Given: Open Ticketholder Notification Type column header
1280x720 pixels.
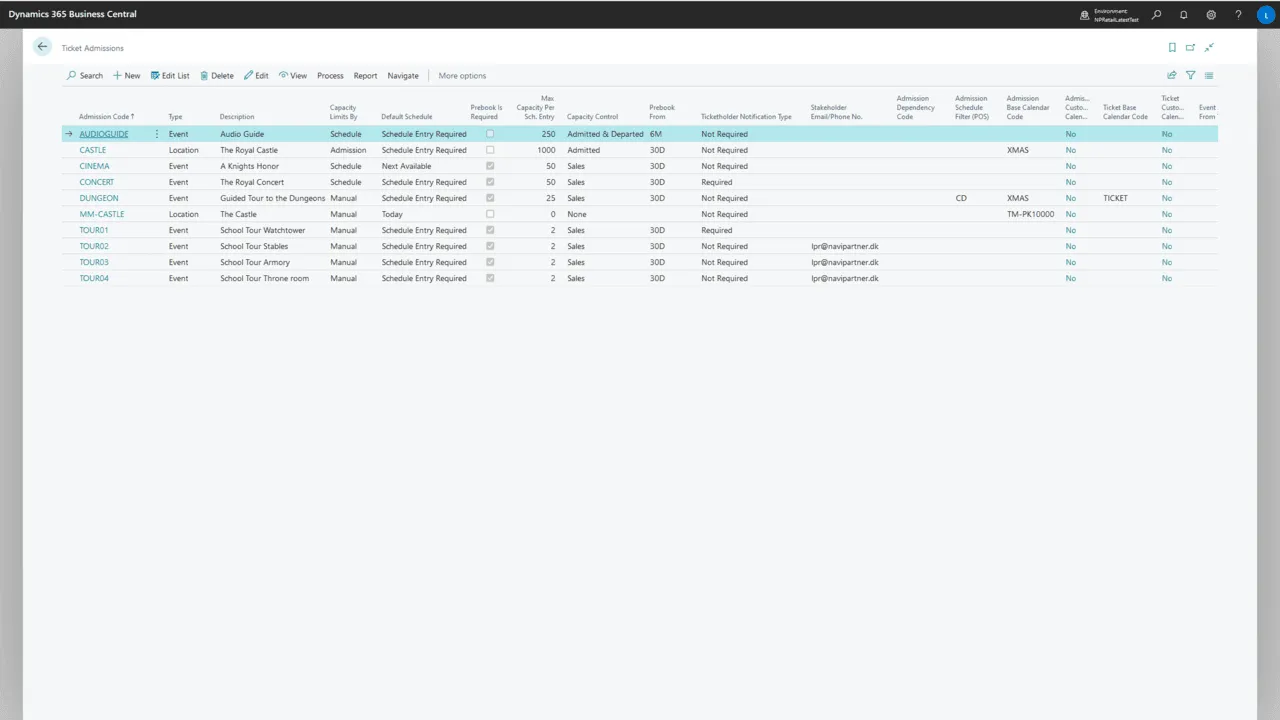Looking at the screenshot, I should click(x=746, y=117).
